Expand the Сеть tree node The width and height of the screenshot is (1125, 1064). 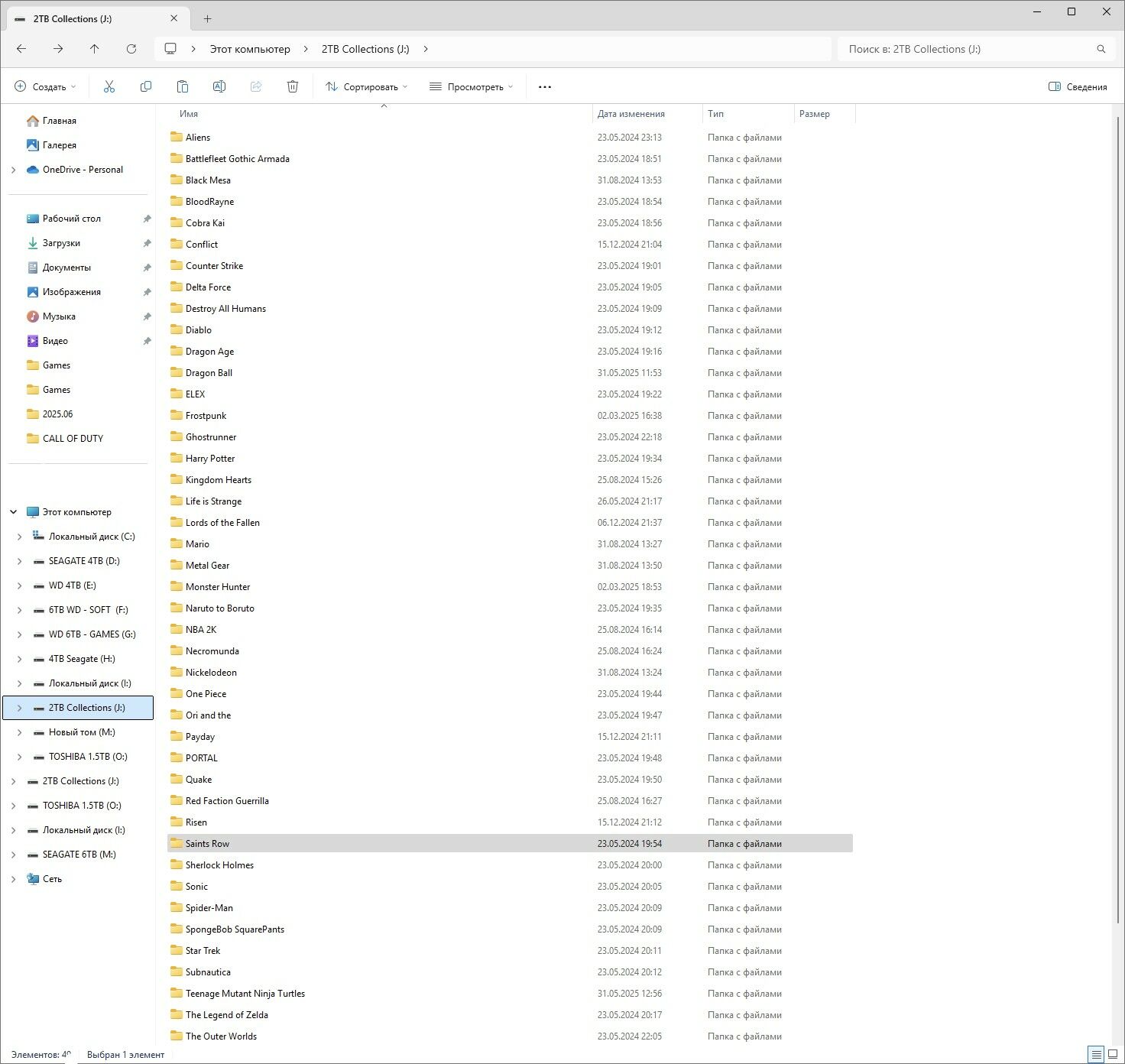click(13, 879)
